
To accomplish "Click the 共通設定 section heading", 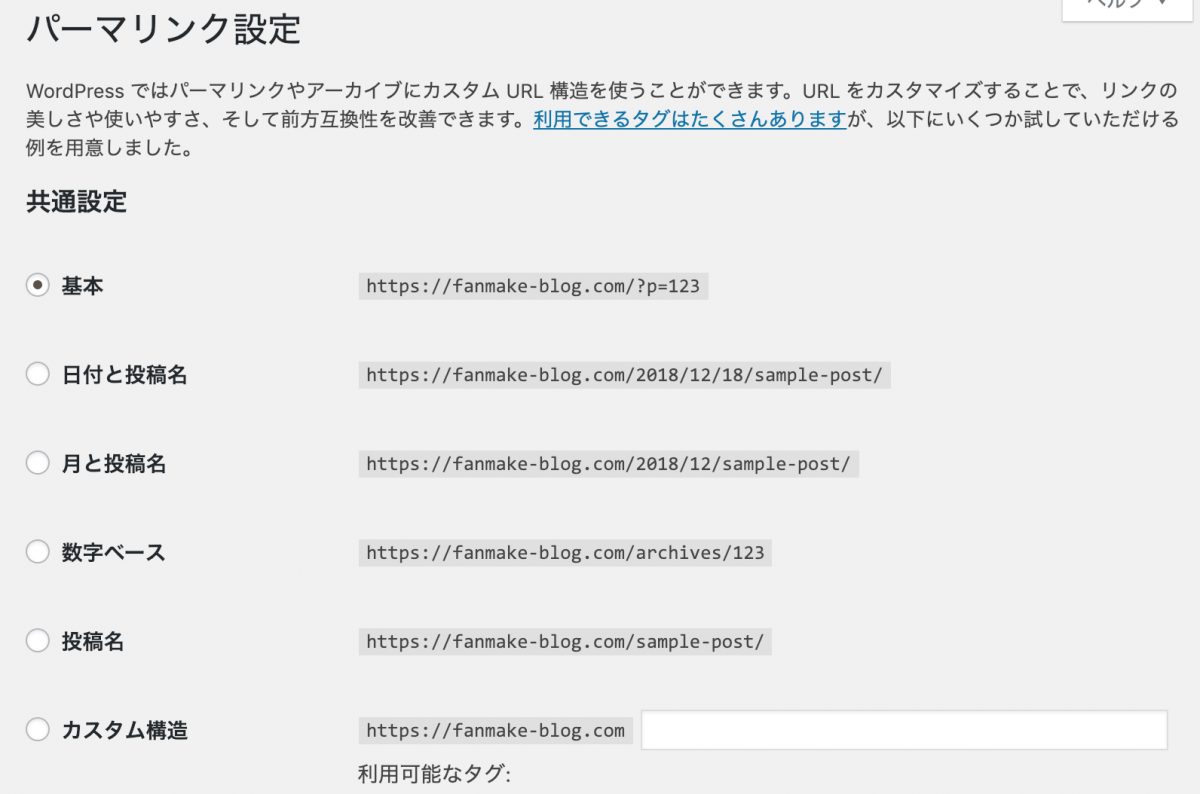I will [76, 201].
